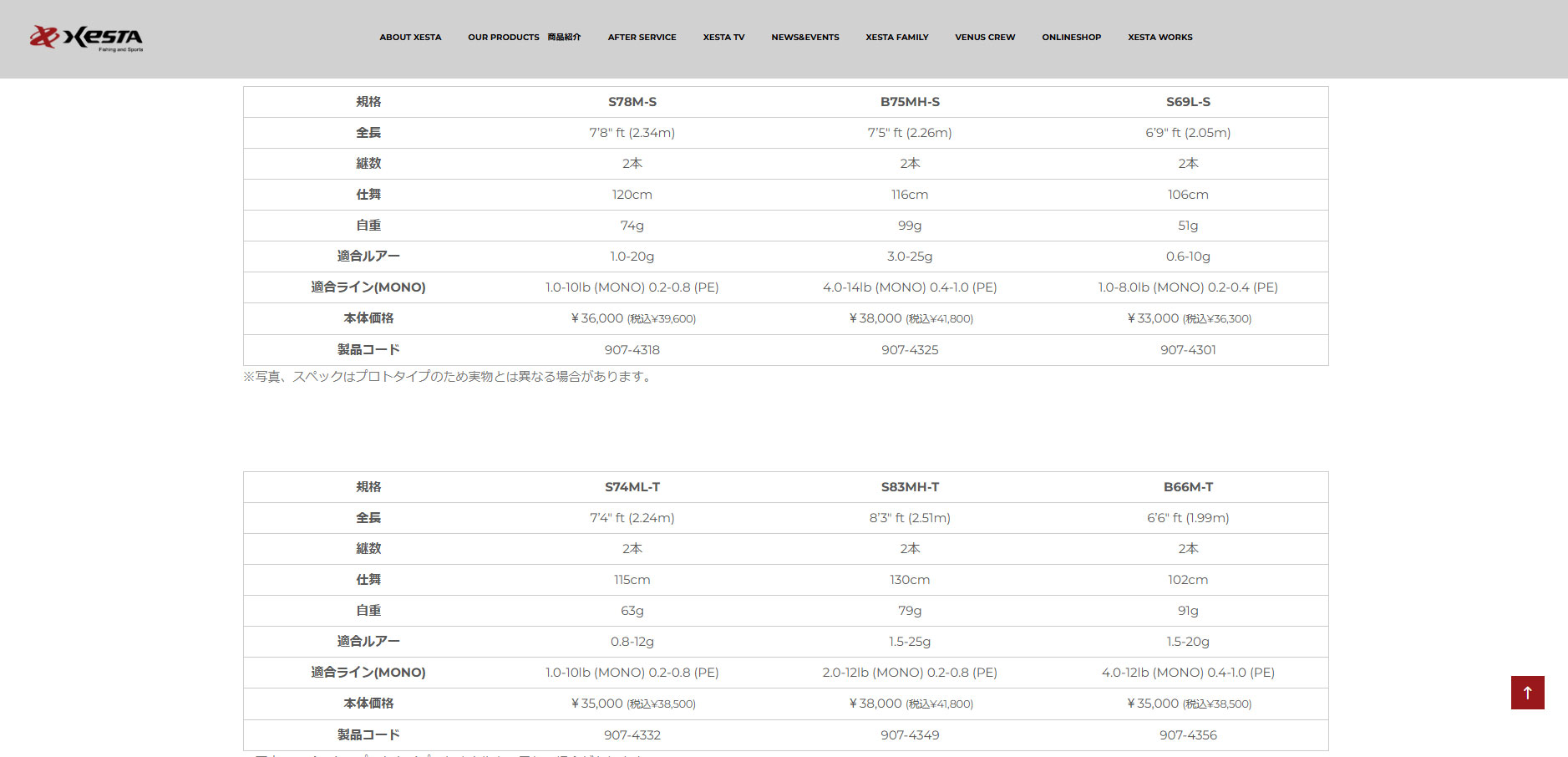Open the OUR PRODUCTS 商品紹介 menu

(x=524, y=38)
